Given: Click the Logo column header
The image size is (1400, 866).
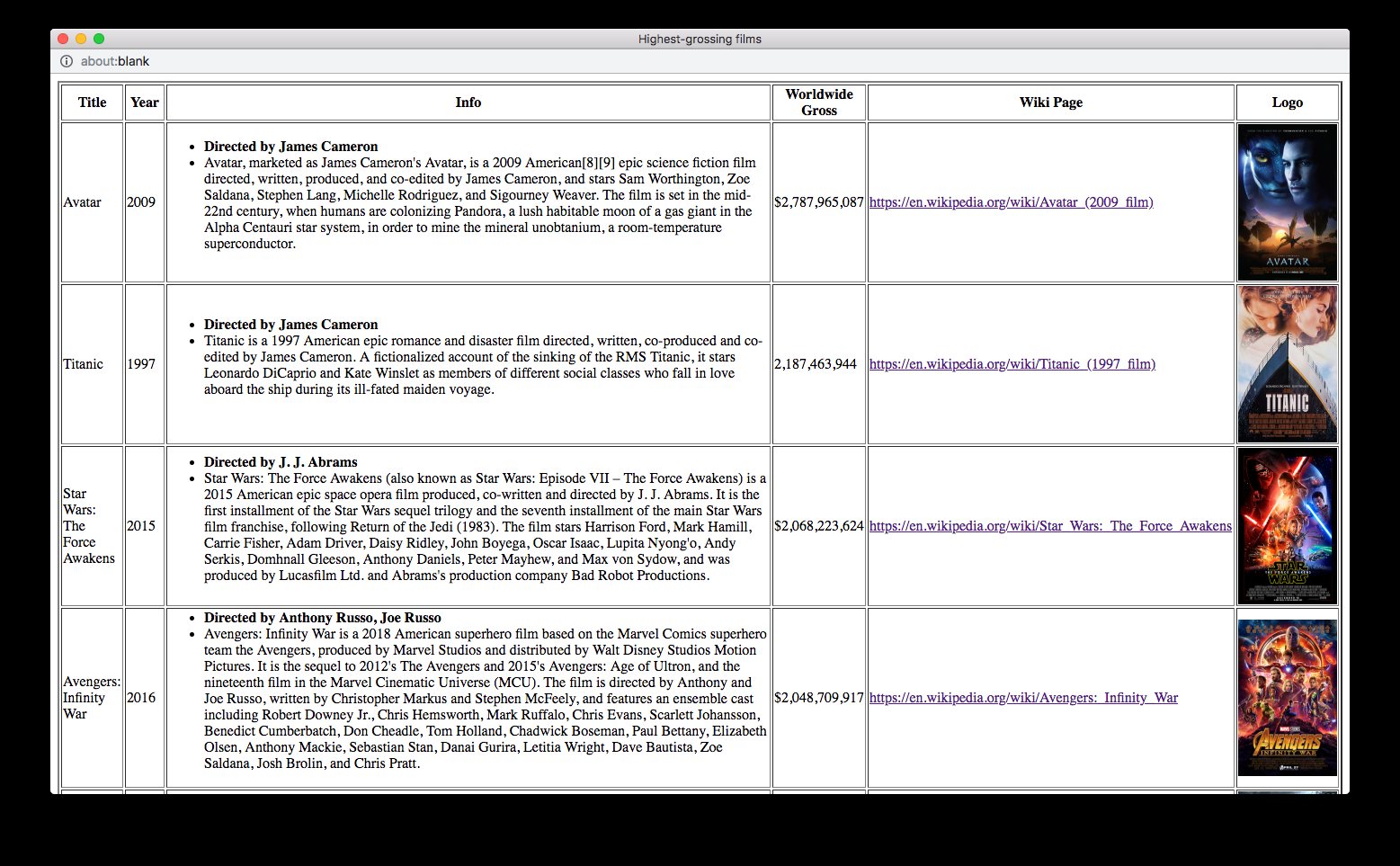Looking at the screenshot, I should (1288, 103).
